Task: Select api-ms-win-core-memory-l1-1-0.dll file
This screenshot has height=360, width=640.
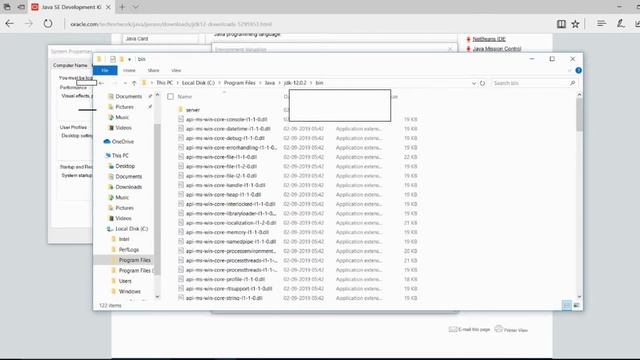Action: (x=227, y=232)
